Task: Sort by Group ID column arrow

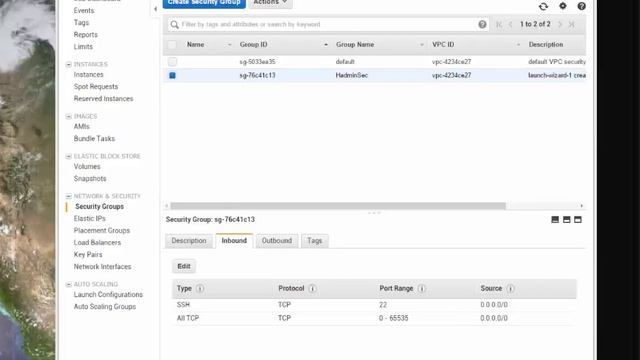Action: [x=326, y=45]
